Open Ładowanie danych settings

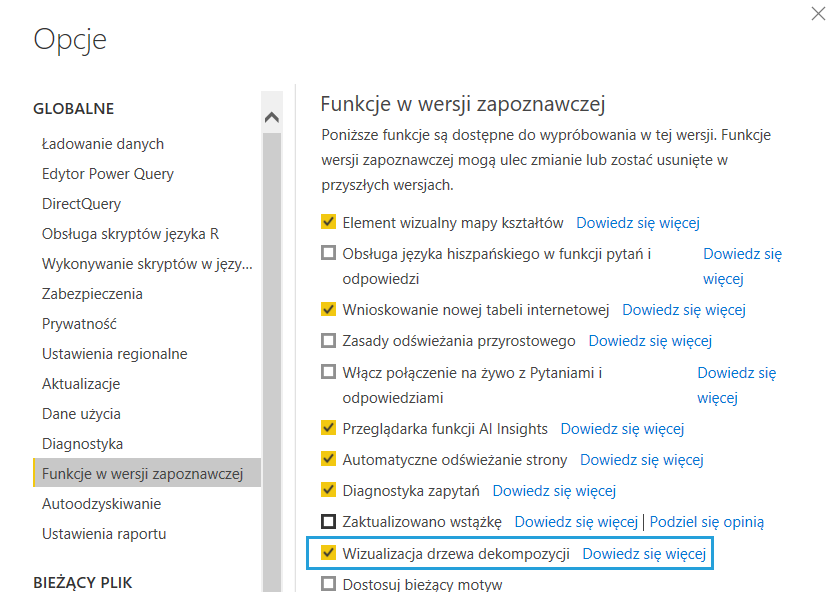[x=103, y=144]
